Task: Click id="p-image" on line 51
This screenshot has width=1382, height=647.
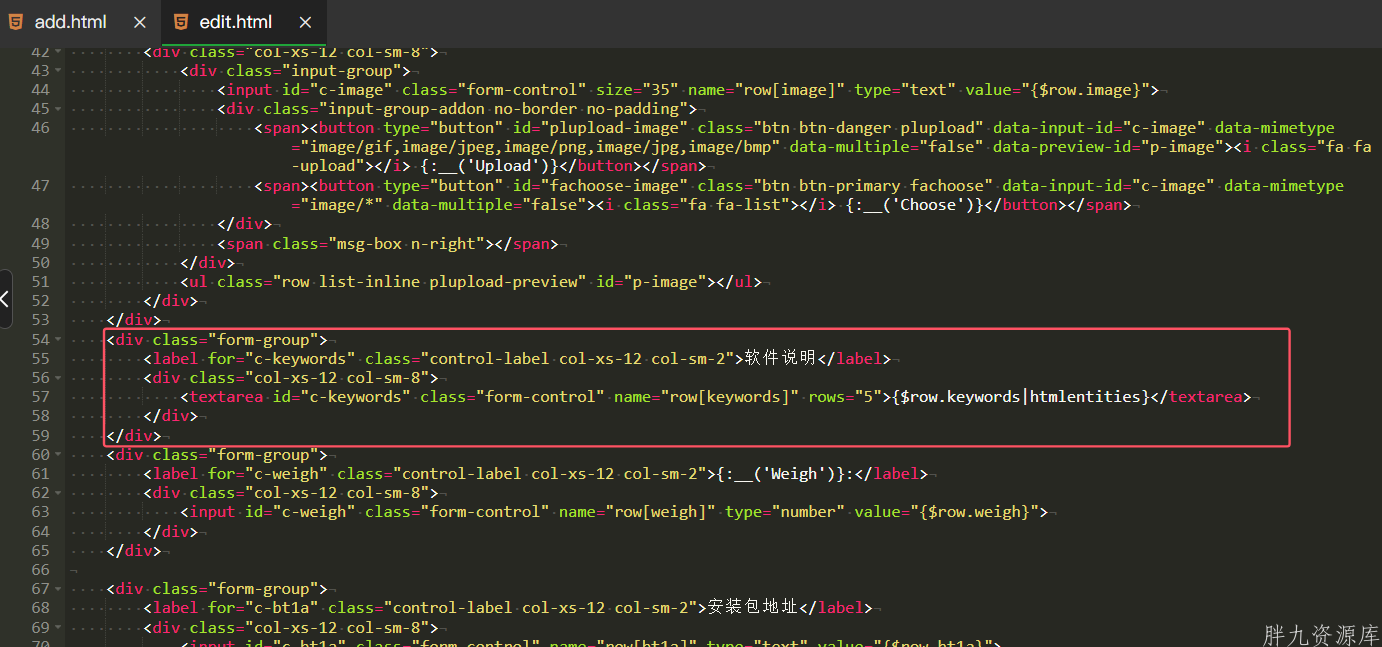Action: [651, 282]
